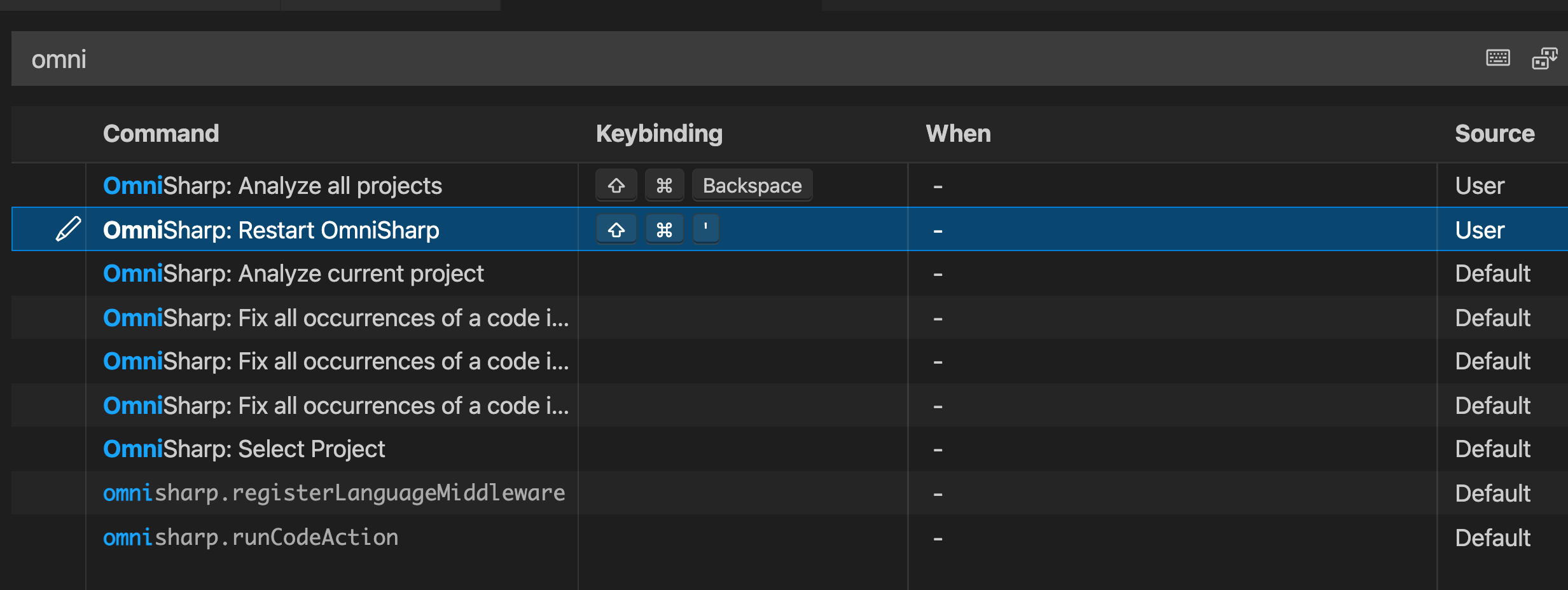The width and height of the screenshot is (1568, 590).
Task: Click the shift key symbol in Restart OmniSharp row
Action: click(616, 230)
